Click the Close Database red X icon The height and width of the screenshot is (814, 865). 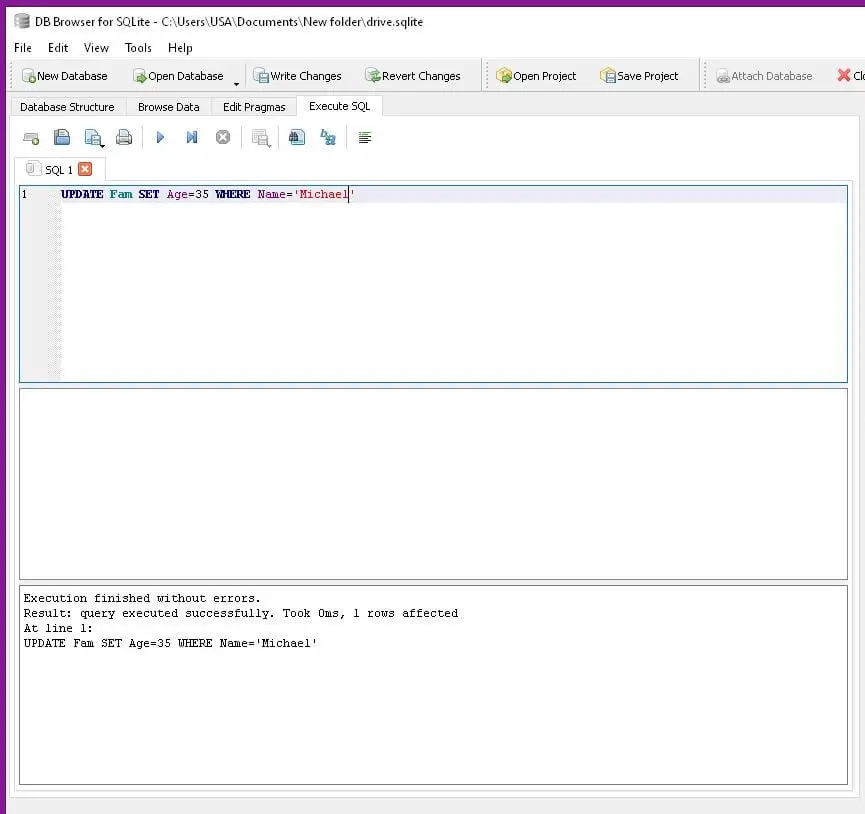[x=843, y=75]
